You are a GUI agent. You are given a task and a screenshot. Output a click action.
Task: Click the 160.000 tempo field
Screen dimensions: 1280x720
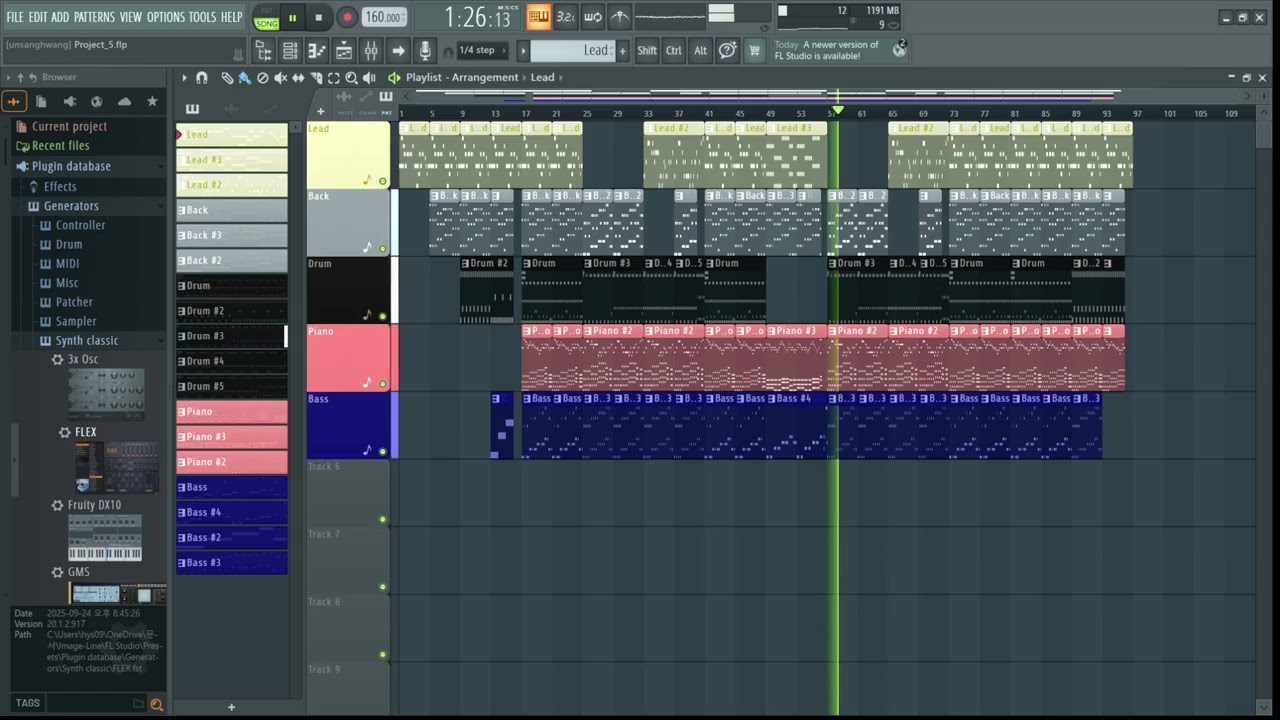click(383, 17)
